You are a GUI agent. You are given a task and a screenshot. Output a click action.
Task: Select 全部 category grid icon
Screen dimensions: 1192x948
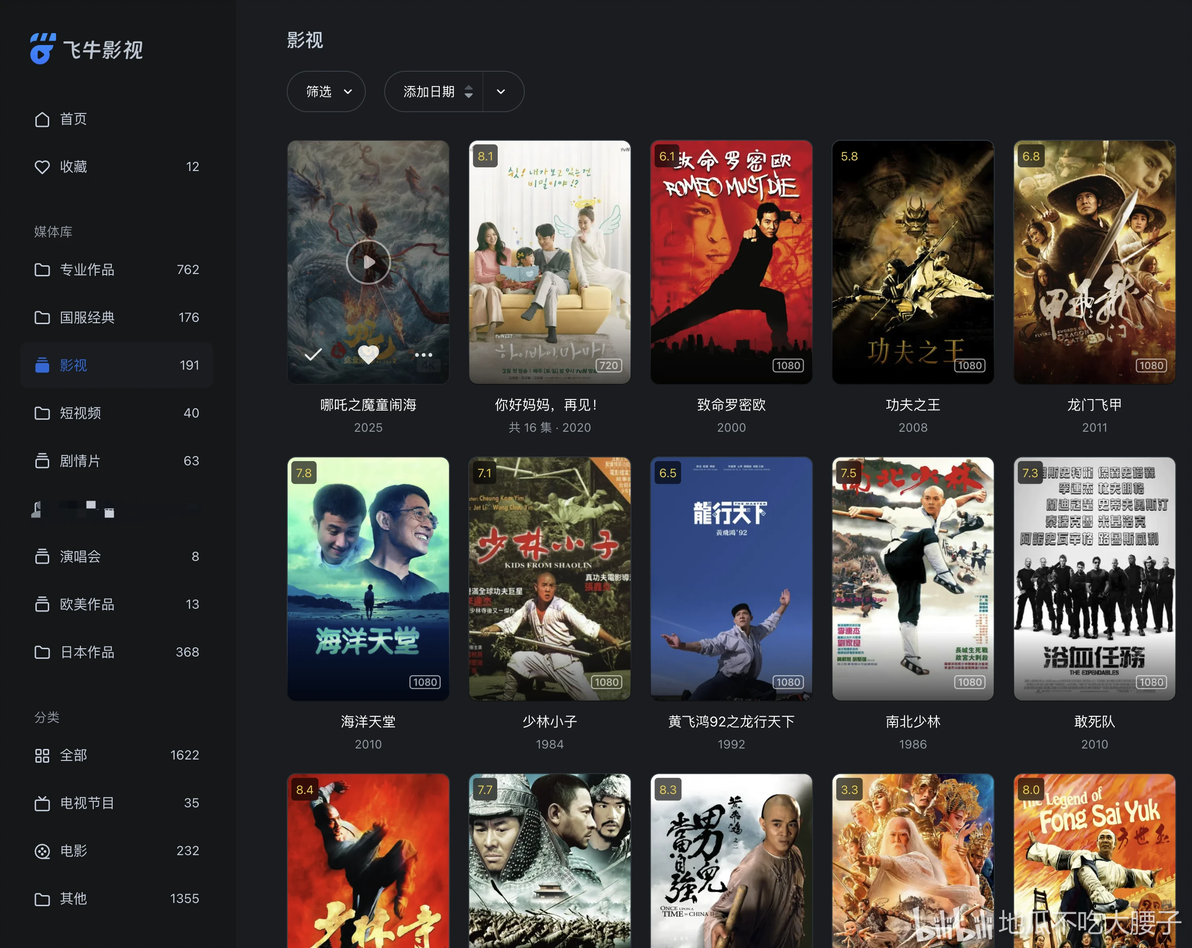(x=42, y=756)
